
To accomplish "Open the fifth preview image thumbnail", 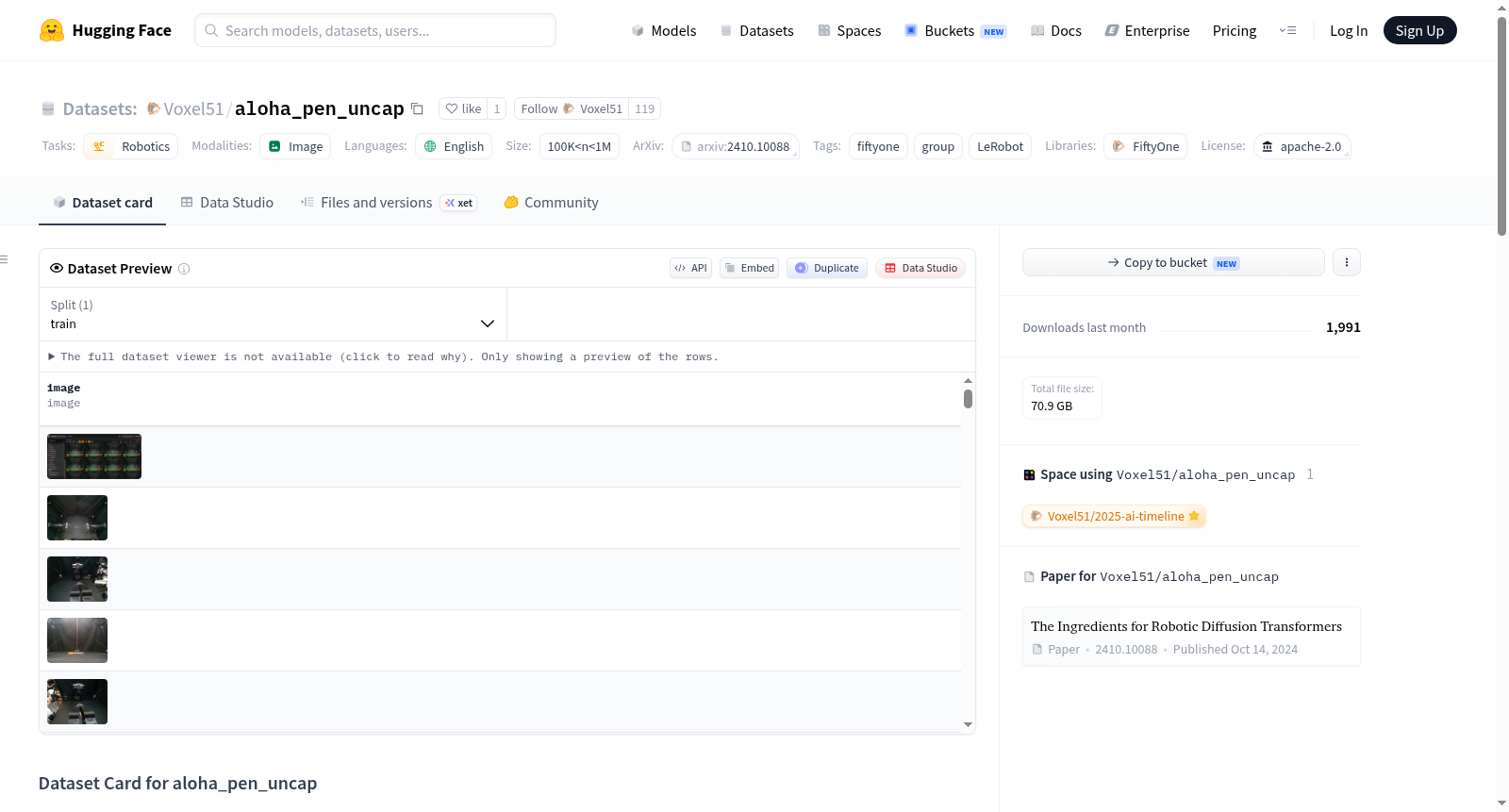I will pos(77,702).
